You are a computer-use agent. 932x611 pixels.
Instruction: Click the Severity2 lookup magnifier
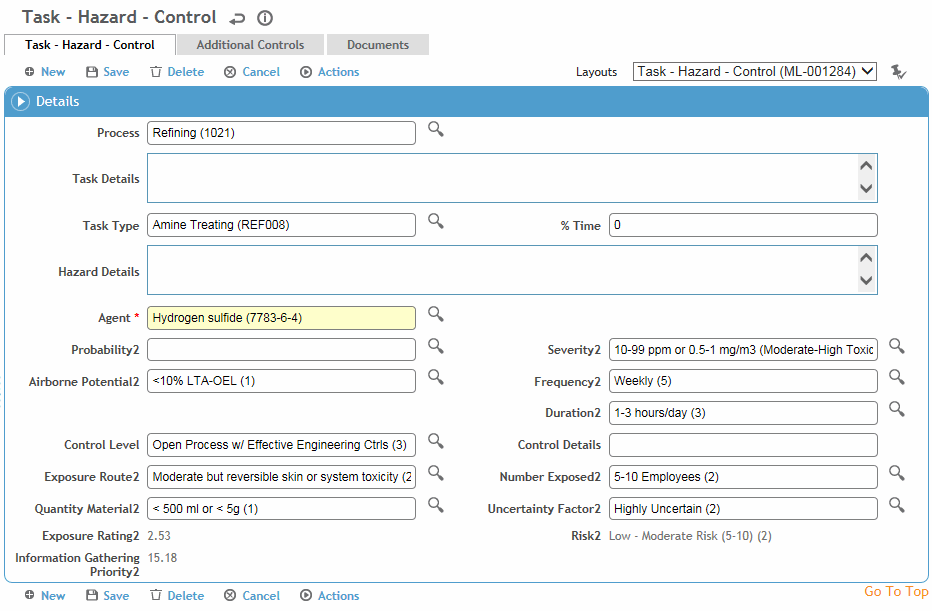pos(896,346)
